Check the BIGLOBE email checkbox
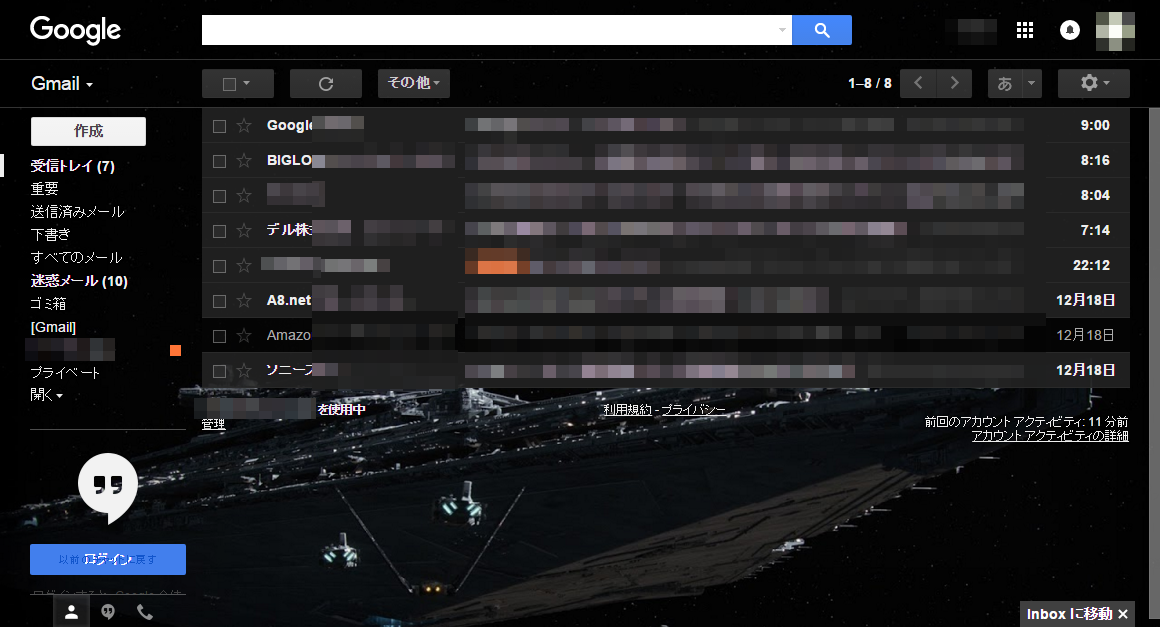Image resolution: width=1160 pixels, height=627 pixels. 219,161
